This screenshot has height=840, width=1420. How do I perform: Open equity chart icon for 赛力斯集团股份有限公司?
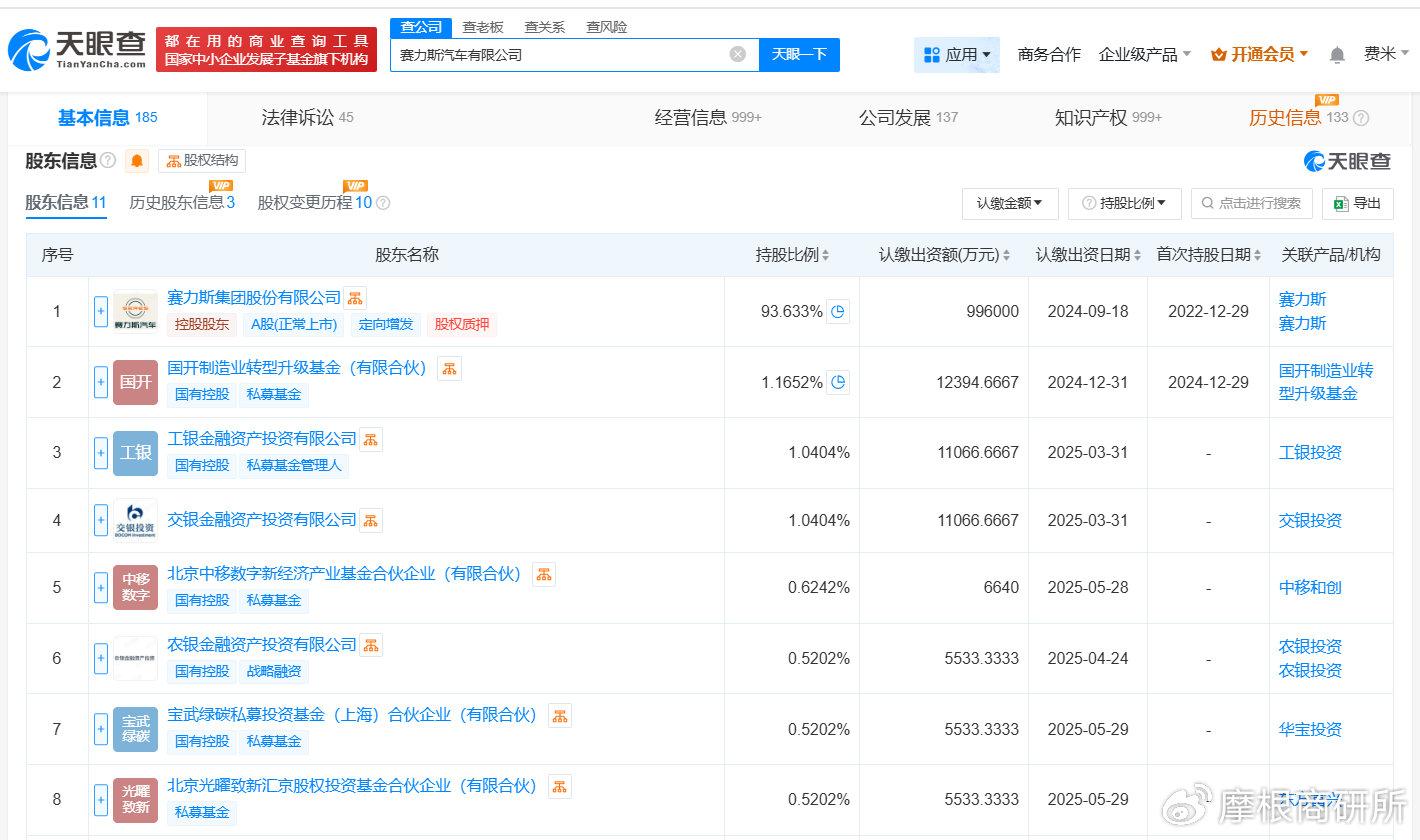coord(356,298)
